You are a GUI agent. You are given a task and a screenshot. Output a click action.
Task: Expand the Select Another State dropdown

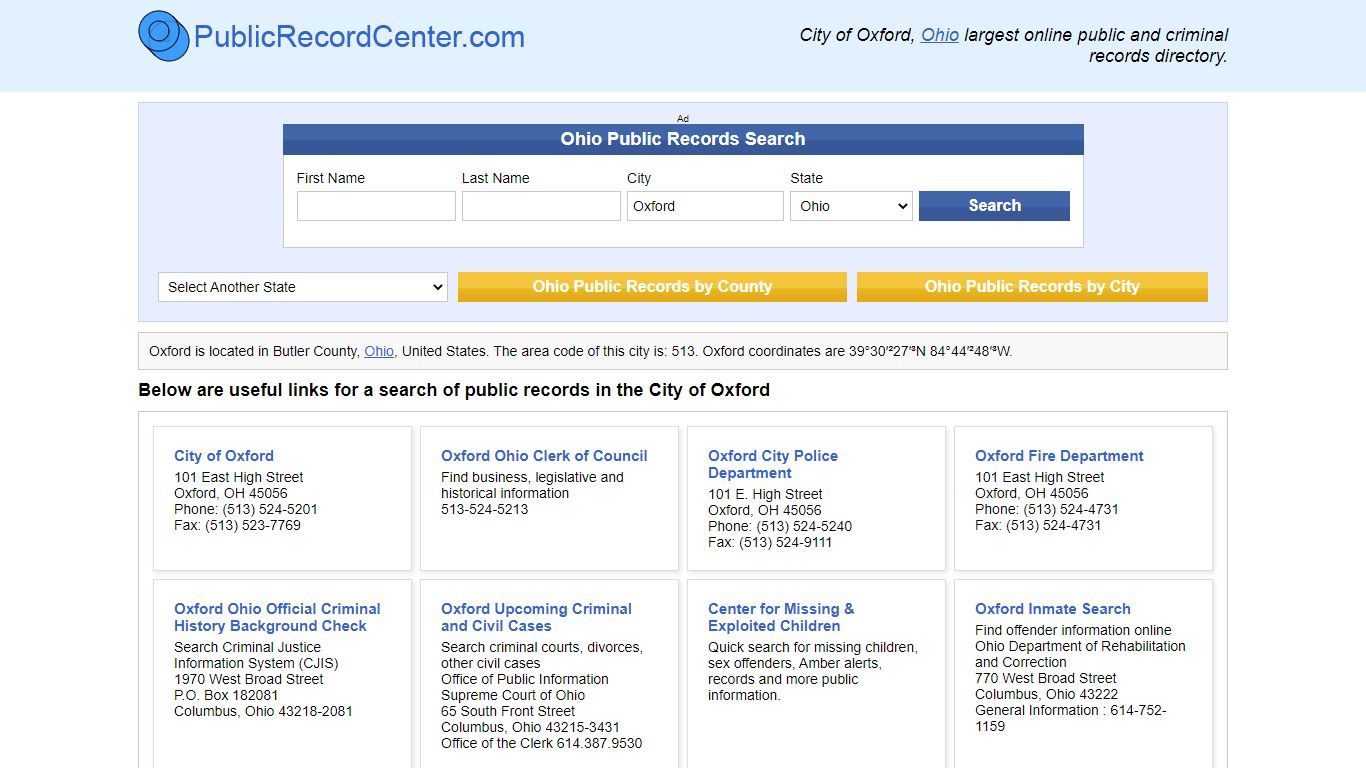click(x=302, y=287)
